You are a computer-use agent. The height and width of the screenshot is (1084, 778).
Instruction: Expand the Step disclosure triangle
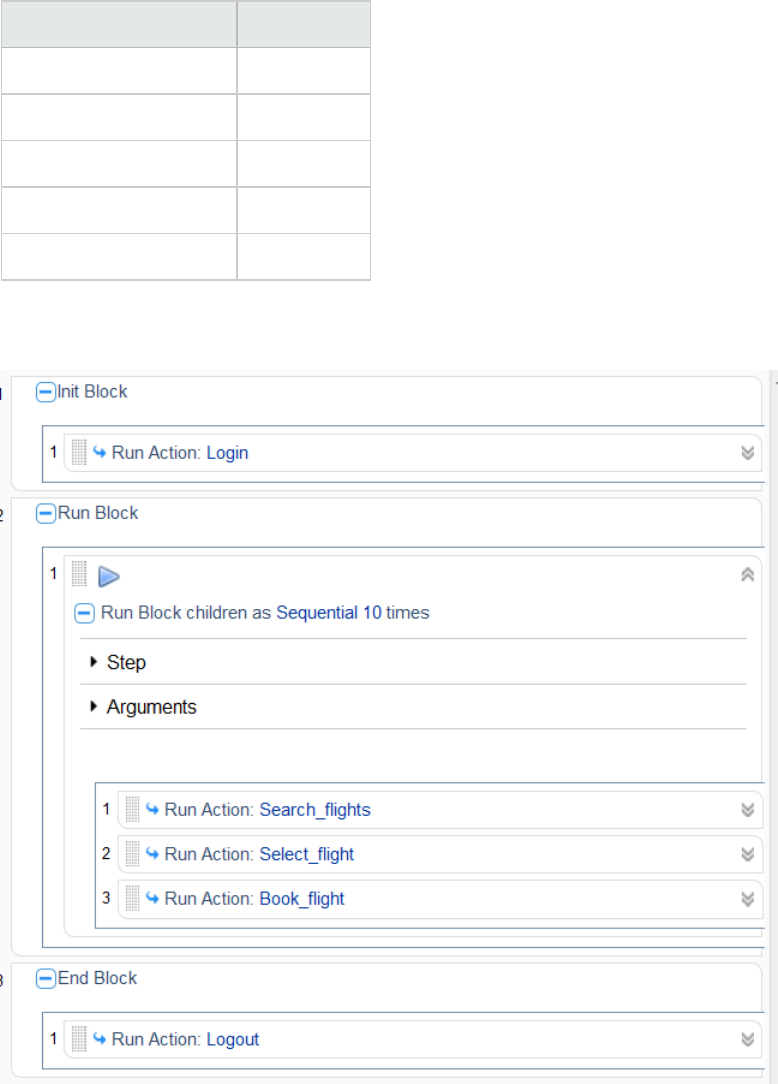coord(94,662)
